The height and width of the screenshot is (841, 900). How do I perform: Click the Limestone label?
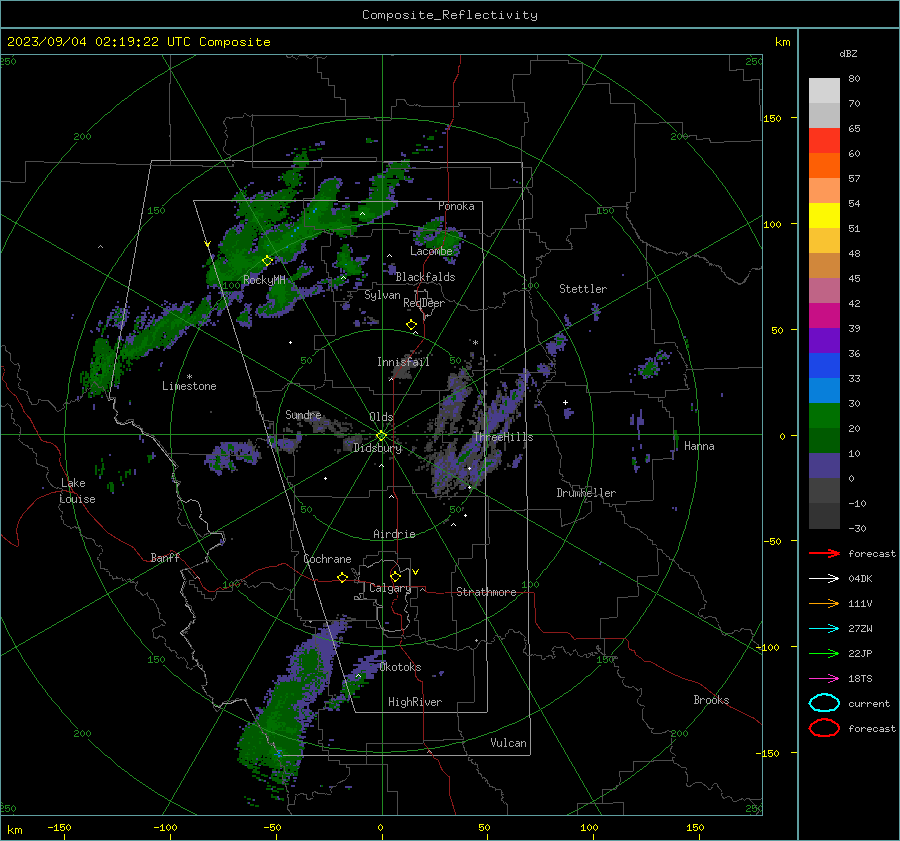[x=189, y=386]
